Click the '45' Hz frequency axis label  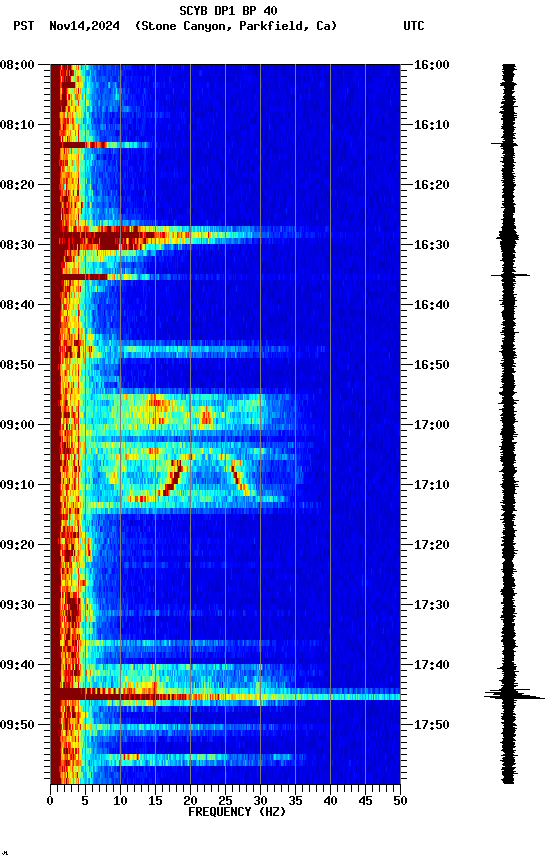click(x=365, y=801)
